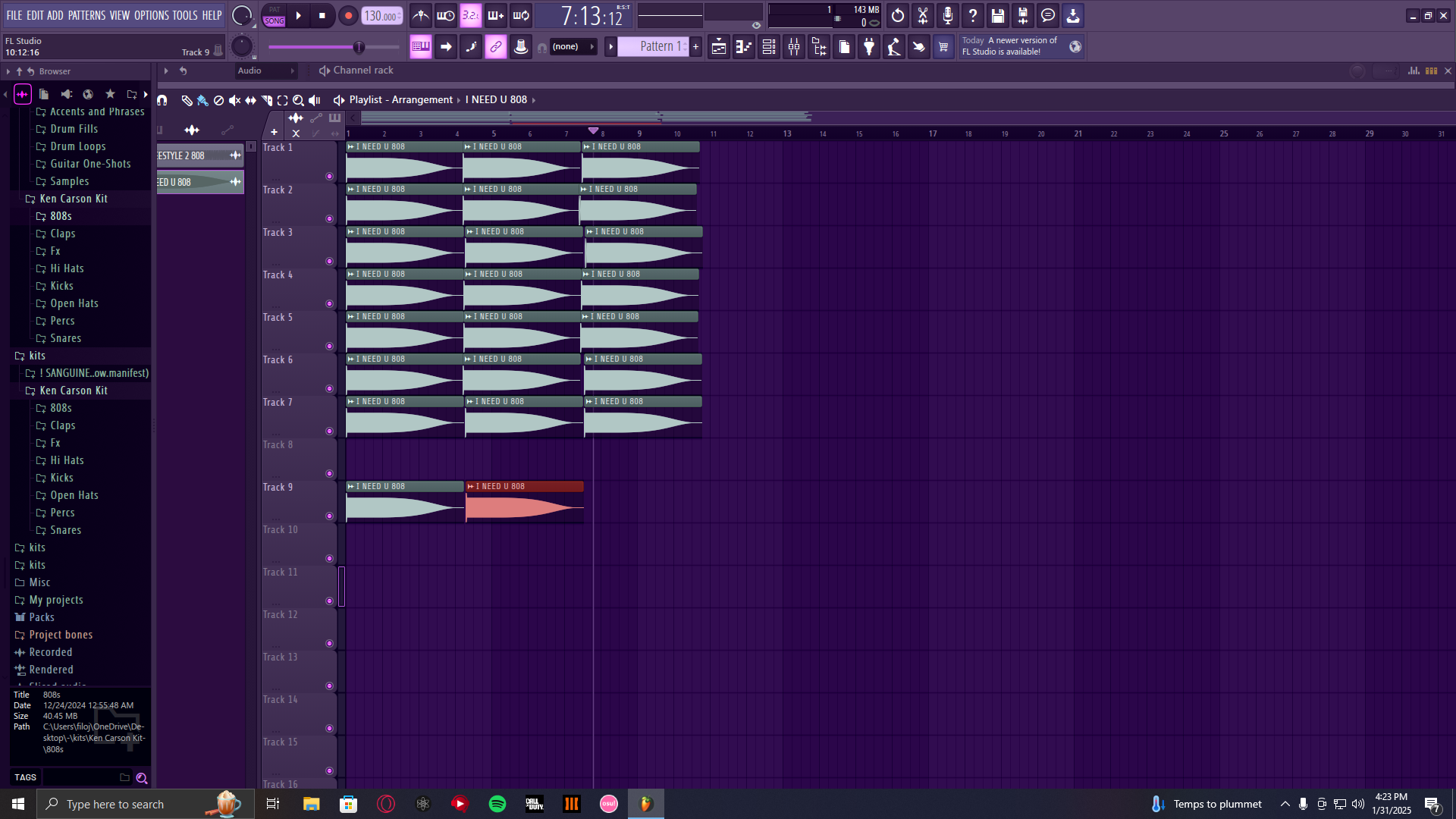
Task: Select the Select tool in playlist toolbar
Action: pyautogui.click(x=282, y=100)
